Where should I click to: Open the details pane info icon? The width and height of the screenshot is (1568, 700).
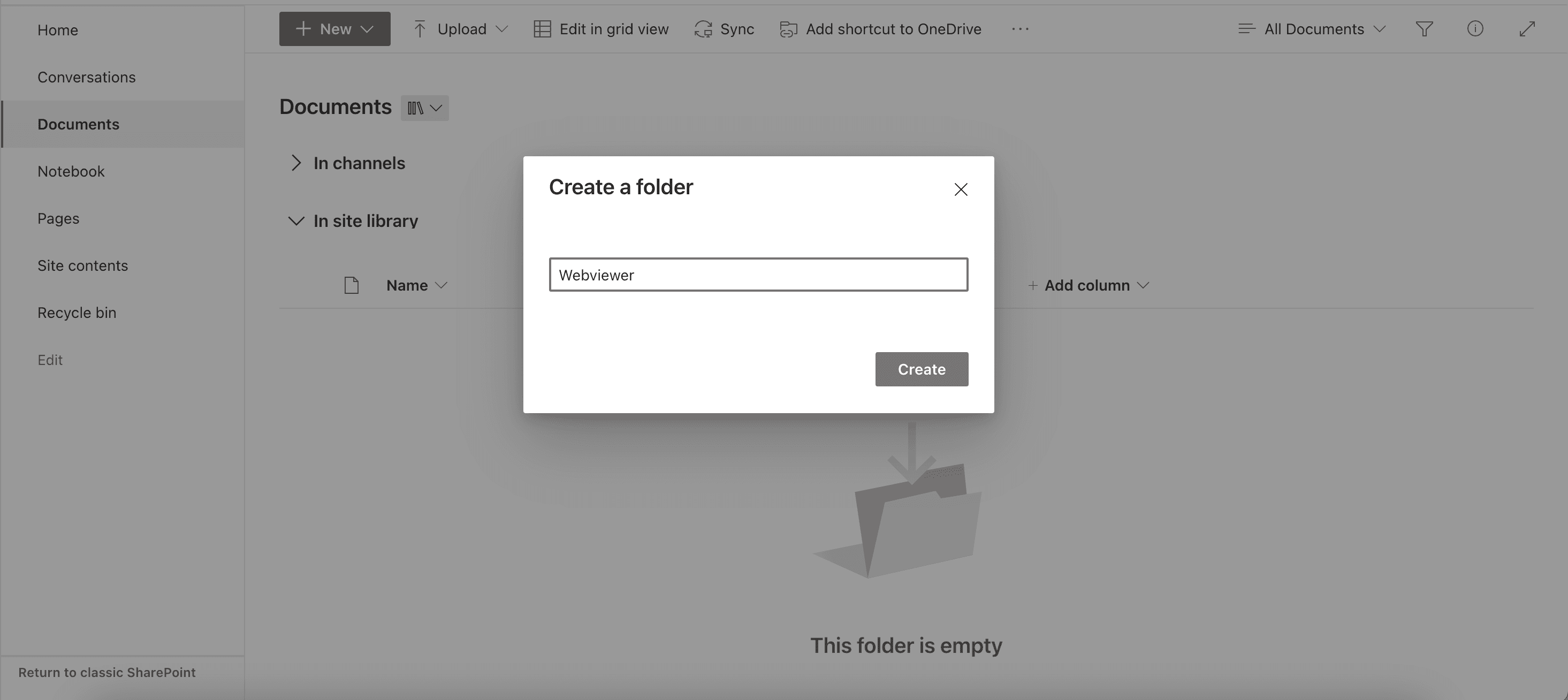pos(1475,28)
